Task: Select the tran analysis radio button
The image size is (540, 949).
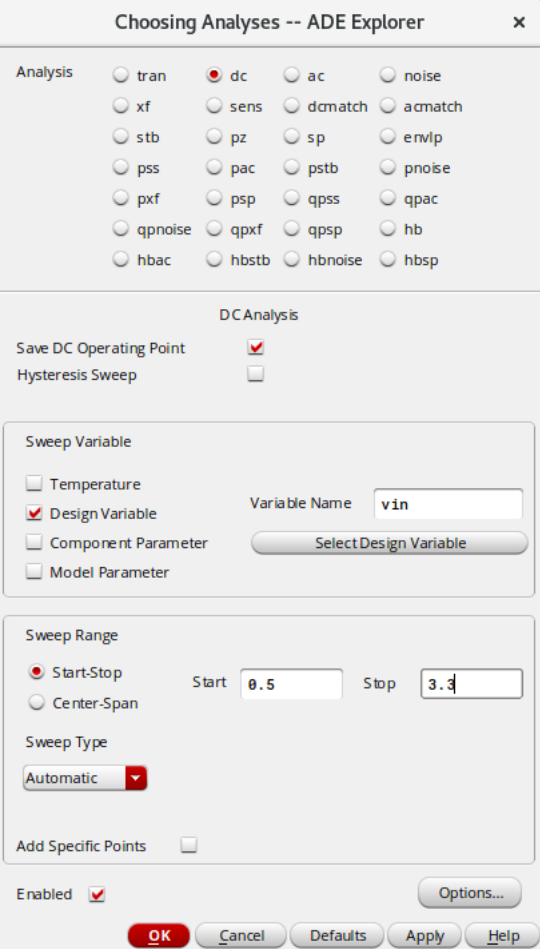Action: [121, 75]
